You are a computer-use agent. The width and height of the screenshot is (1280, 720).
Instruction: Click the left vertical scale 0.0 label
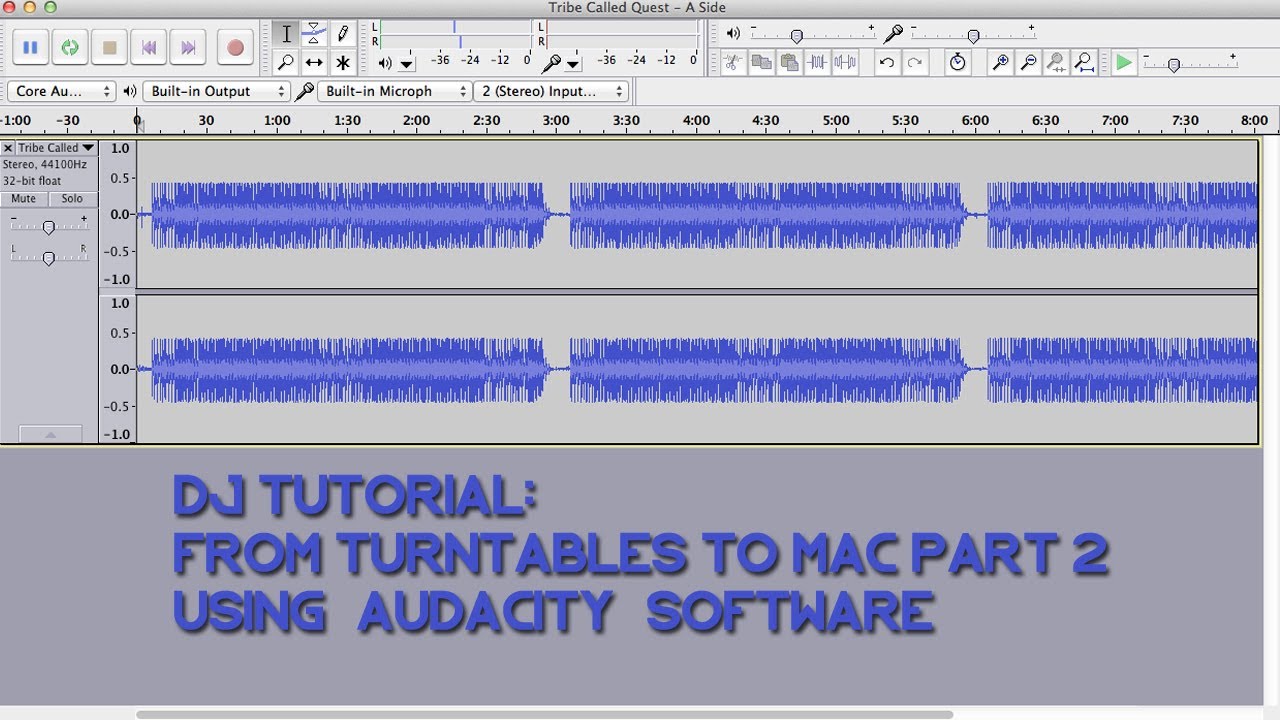coord(120,214)
